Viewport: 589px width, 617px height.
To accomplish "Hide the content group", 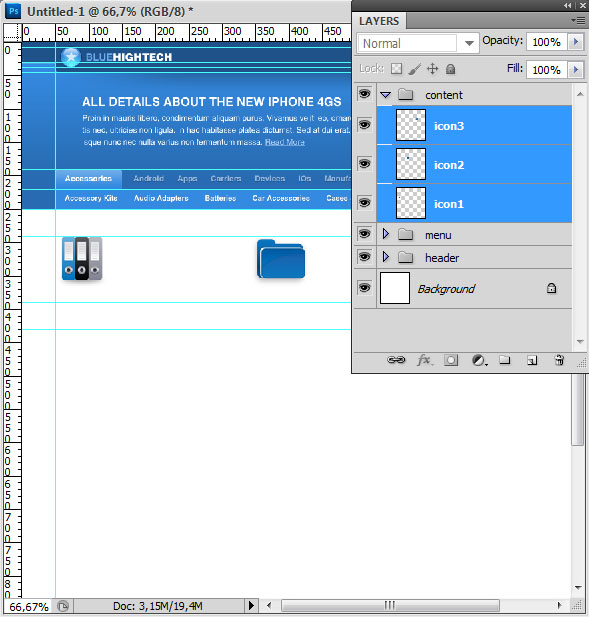I will tap(365, 94).
